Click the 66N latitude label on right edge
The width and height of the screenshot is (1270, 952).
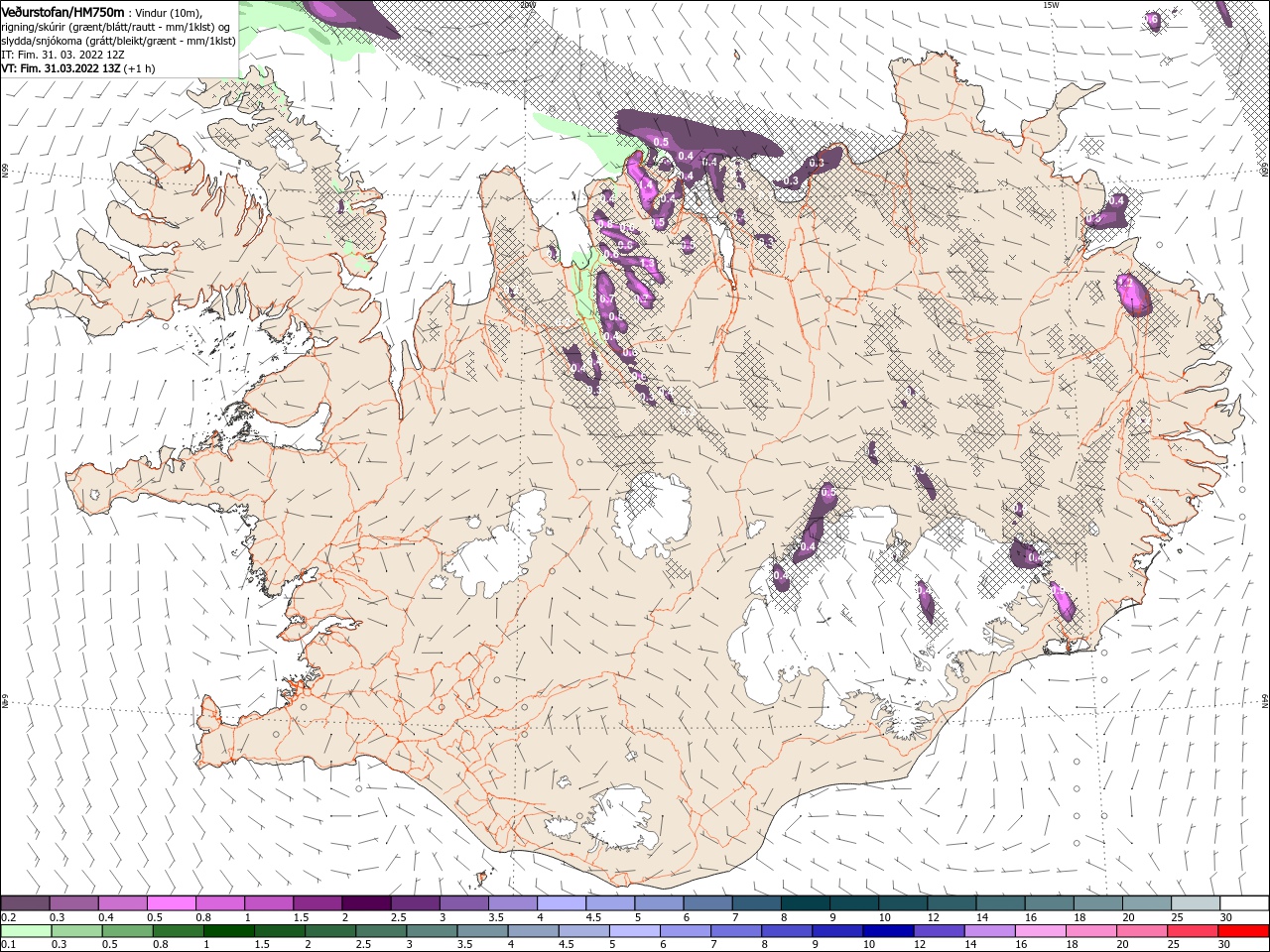(1264, 170)
